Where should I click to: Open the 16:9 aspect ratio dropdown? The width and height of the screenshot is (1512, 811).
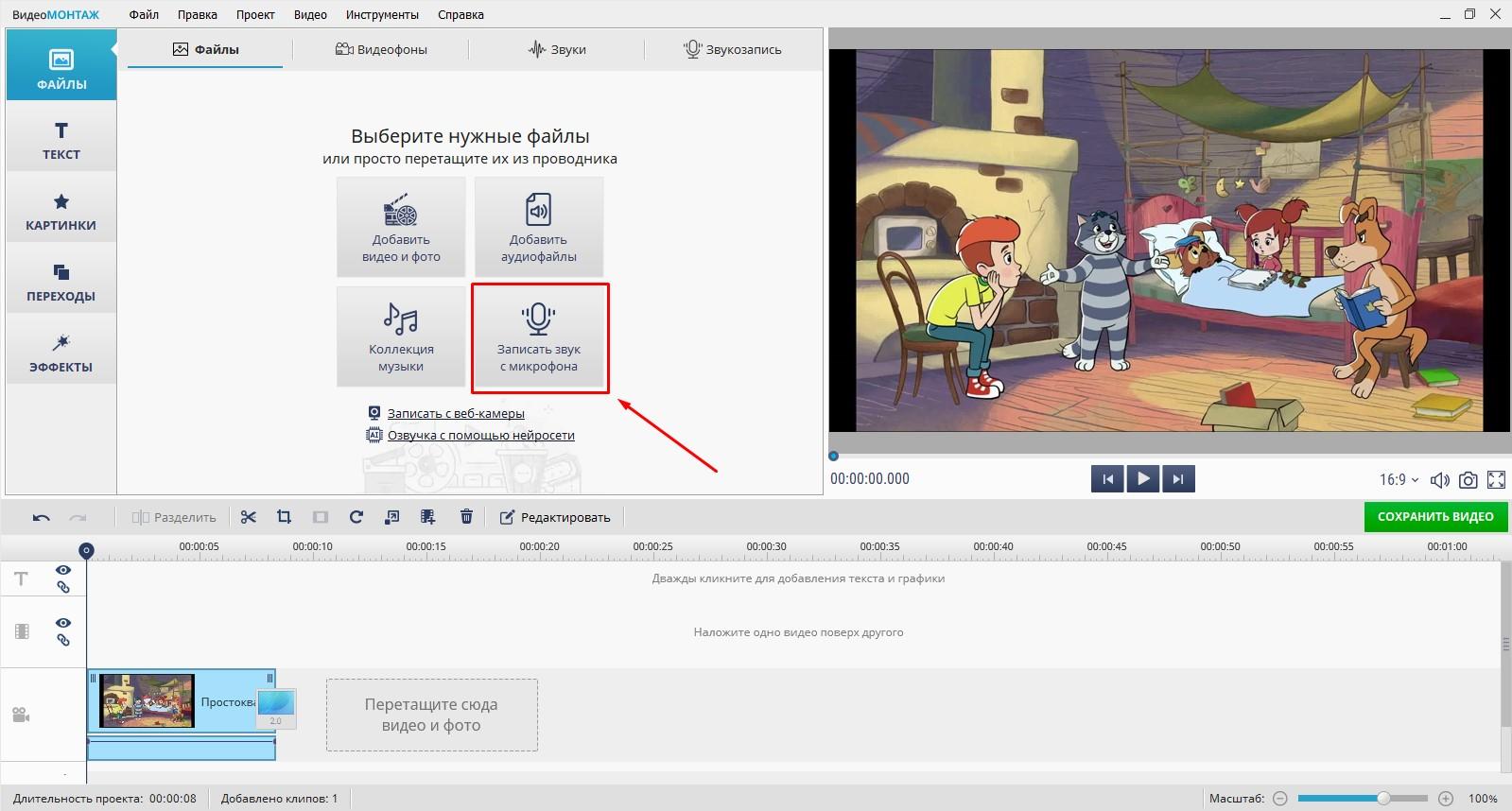pos(1399,480)
